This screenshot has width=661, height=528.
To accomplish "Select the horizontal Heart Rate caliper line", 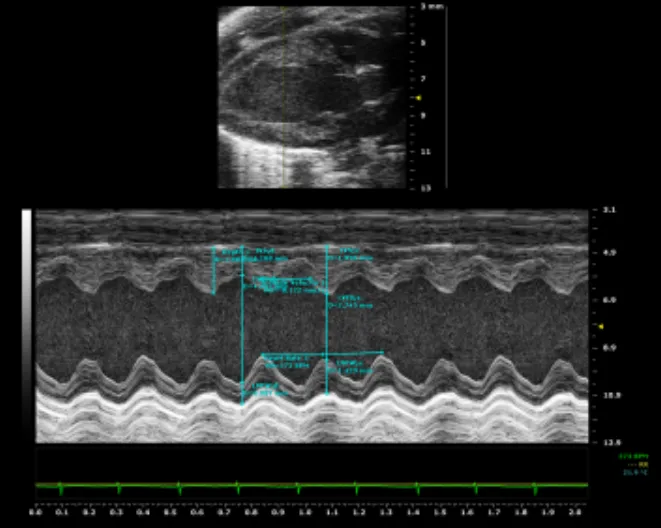I will [322, 353].
